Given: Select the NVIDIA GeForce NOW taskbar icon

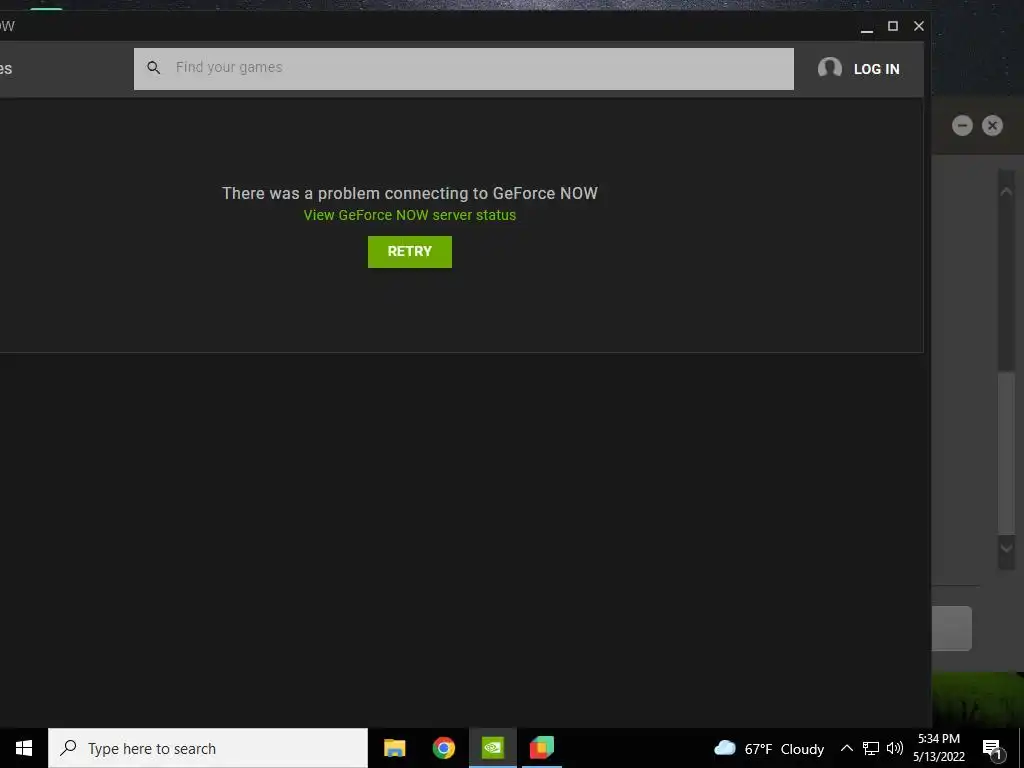Looking at the screenshot, I should tap(492, 748).
